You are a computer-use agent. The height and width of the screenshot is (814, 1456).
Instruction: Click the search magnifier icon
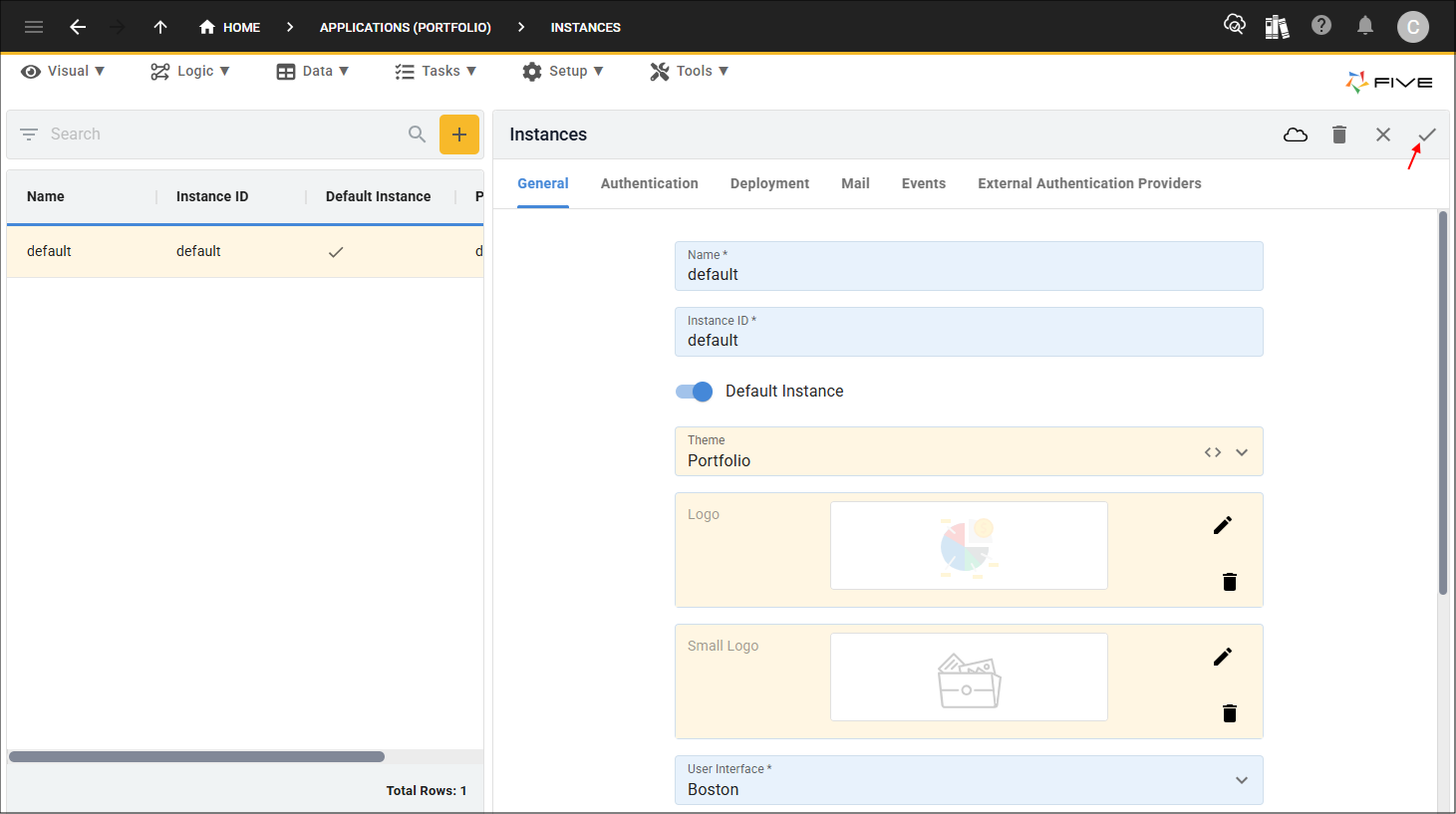(x=418, y=134)
